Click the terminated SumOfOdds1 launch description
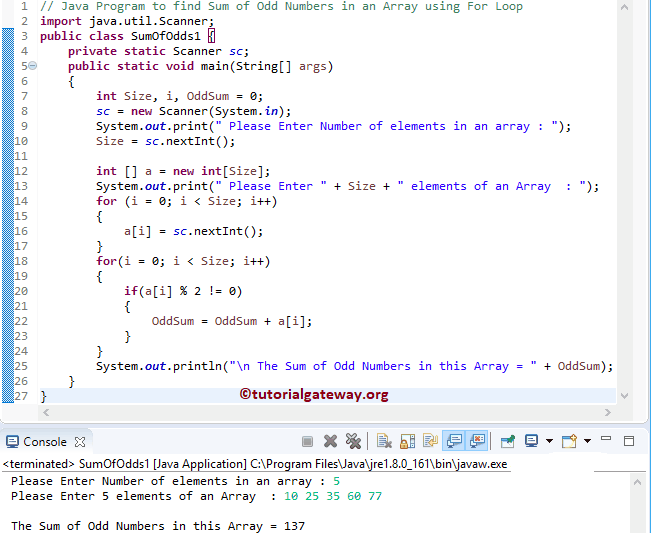This screenshot has height=533, width=651. point(255,464)
